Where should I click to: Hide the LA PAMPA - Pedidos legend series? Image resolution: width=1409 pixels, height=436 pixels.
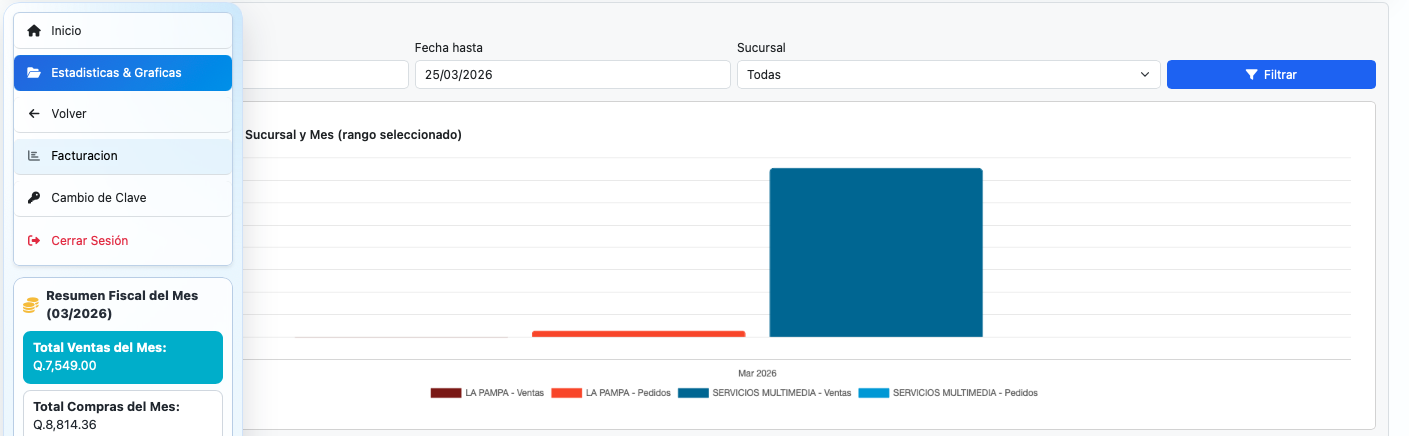tap(565, 393)
